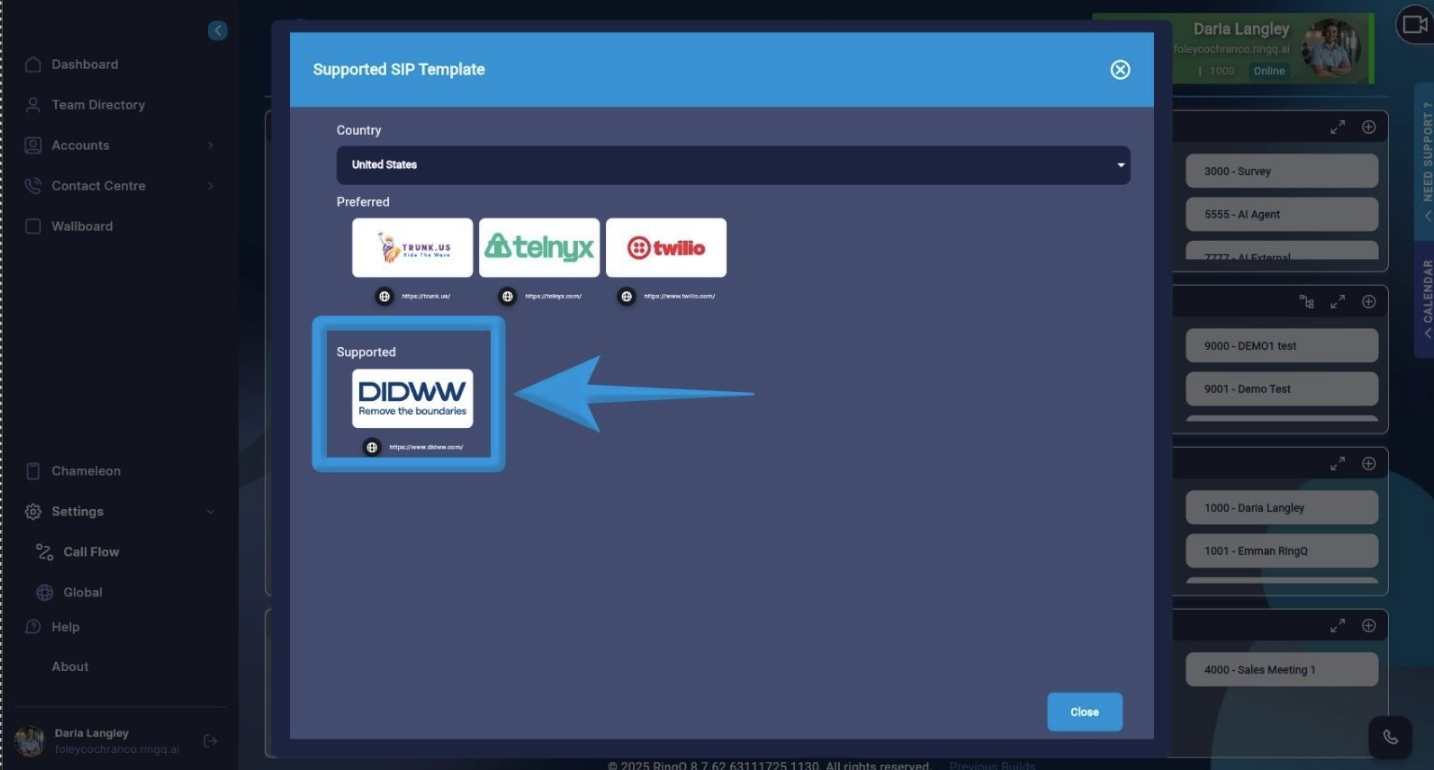Click the Close button in the dialog
This screenshot has width=1434, height=770.
point(1084,711)
